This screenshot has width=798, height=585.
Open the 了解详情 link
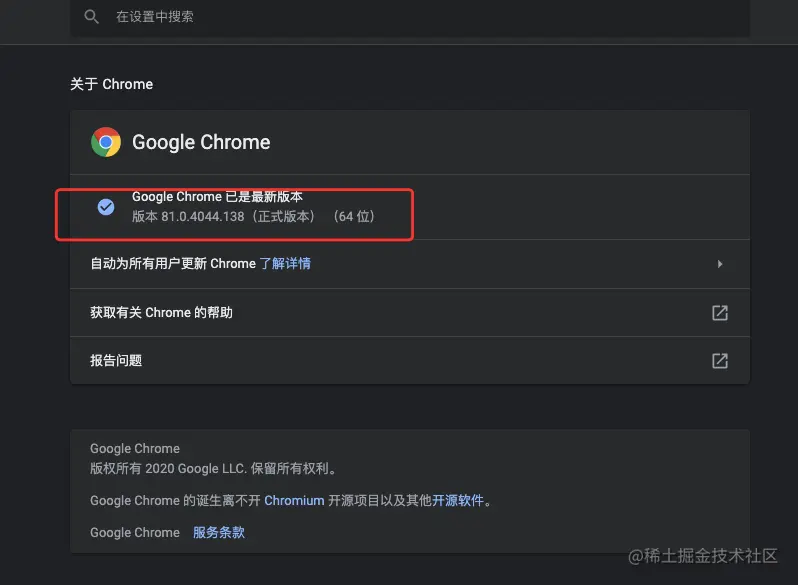[285, 264]
